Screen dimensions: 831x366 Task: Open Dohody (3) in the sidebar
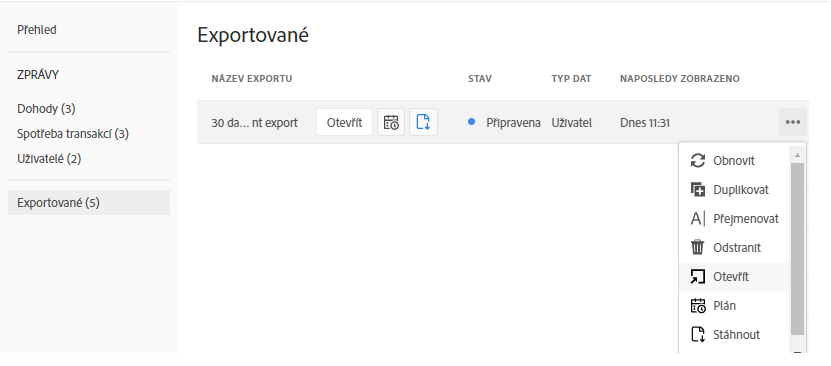46,109
